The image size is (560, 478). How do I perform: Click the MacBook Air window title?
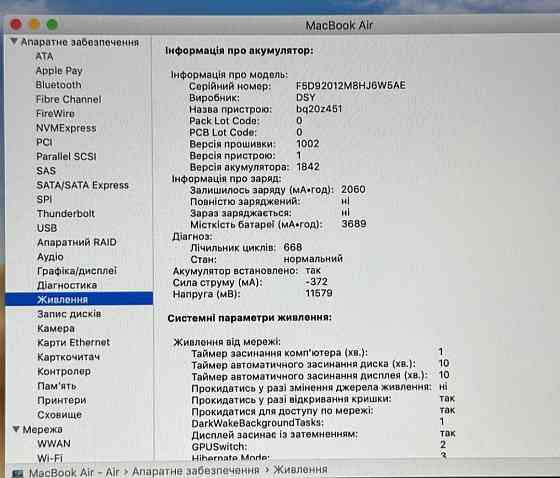click(x=339, y=25)
